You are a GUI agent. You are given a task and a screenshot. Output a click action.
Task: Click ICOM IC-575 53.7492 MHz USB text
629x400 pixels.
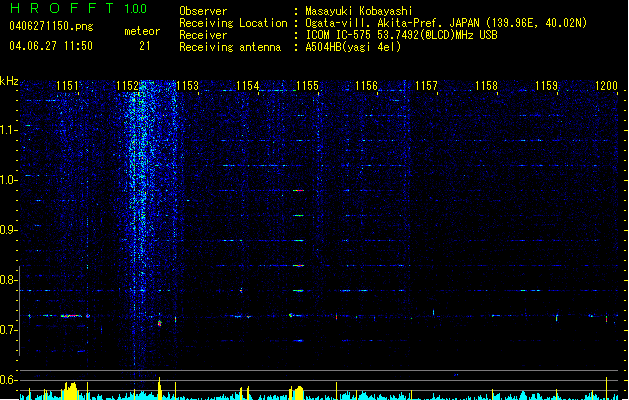click(402, 35)
